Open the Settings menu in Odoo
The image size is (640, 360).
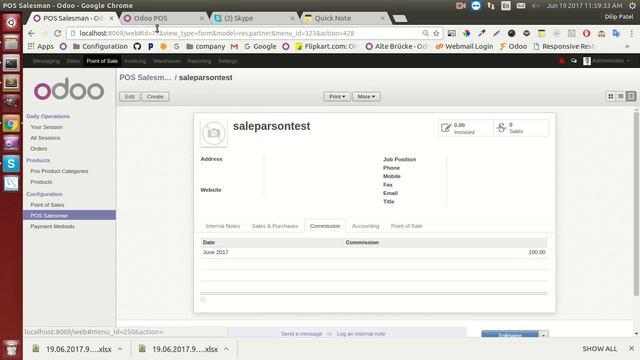click(228, 61)
